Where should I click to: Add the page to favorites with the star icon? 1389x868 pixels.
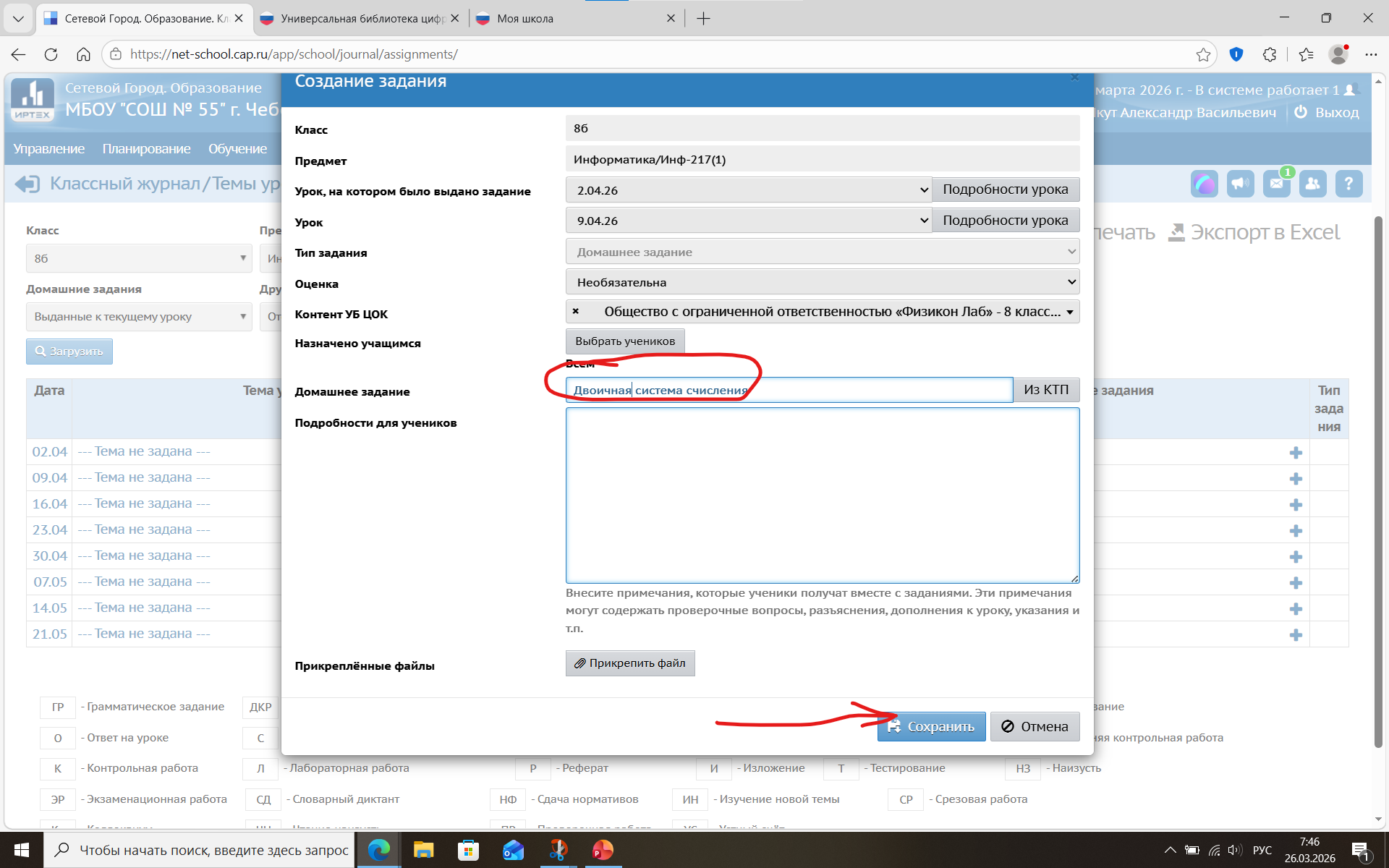pos(1203,54)
